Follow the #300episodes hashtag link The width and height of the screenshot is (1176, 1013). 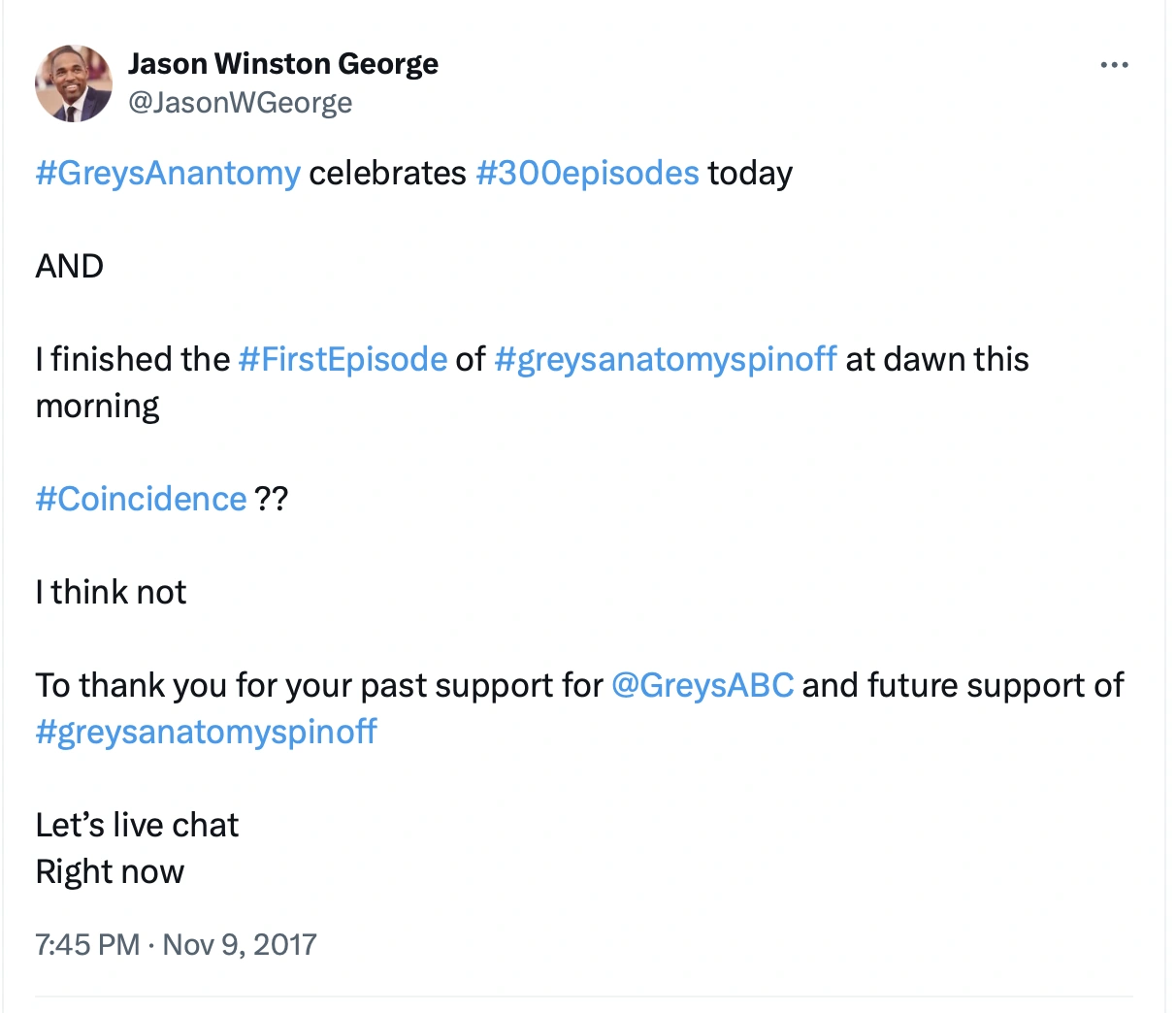(587, 173)
